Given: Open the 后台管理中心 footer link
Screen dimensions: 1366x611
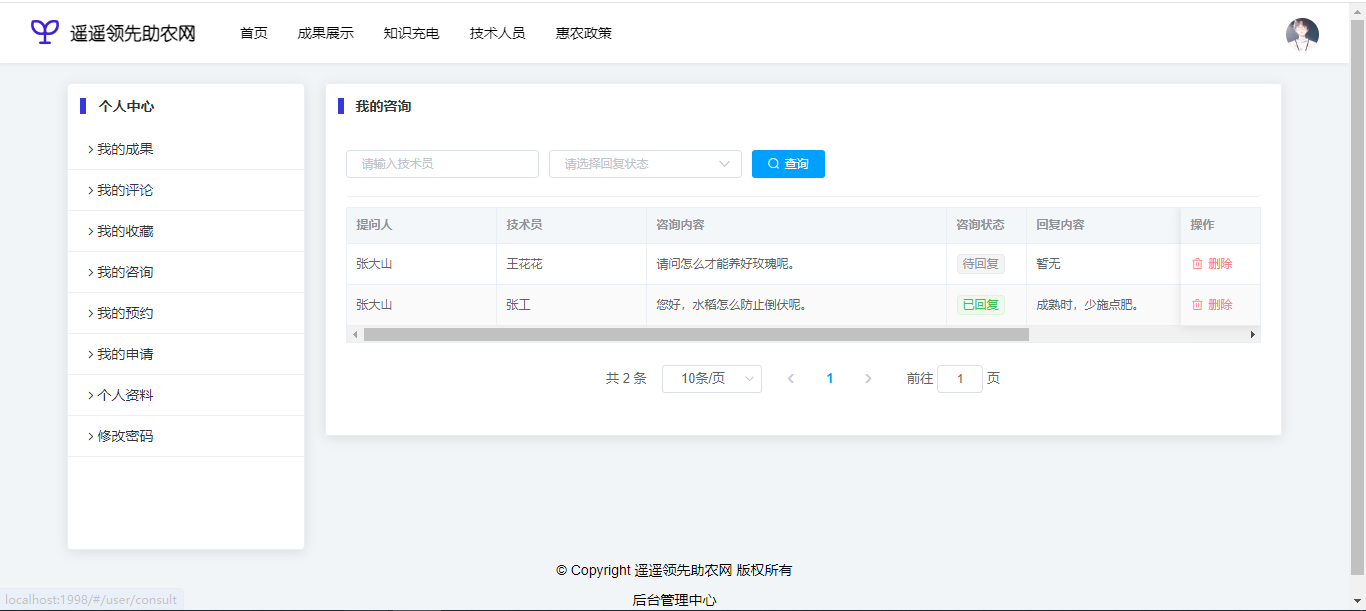Looking at the screenshot, I should [674, 600].
